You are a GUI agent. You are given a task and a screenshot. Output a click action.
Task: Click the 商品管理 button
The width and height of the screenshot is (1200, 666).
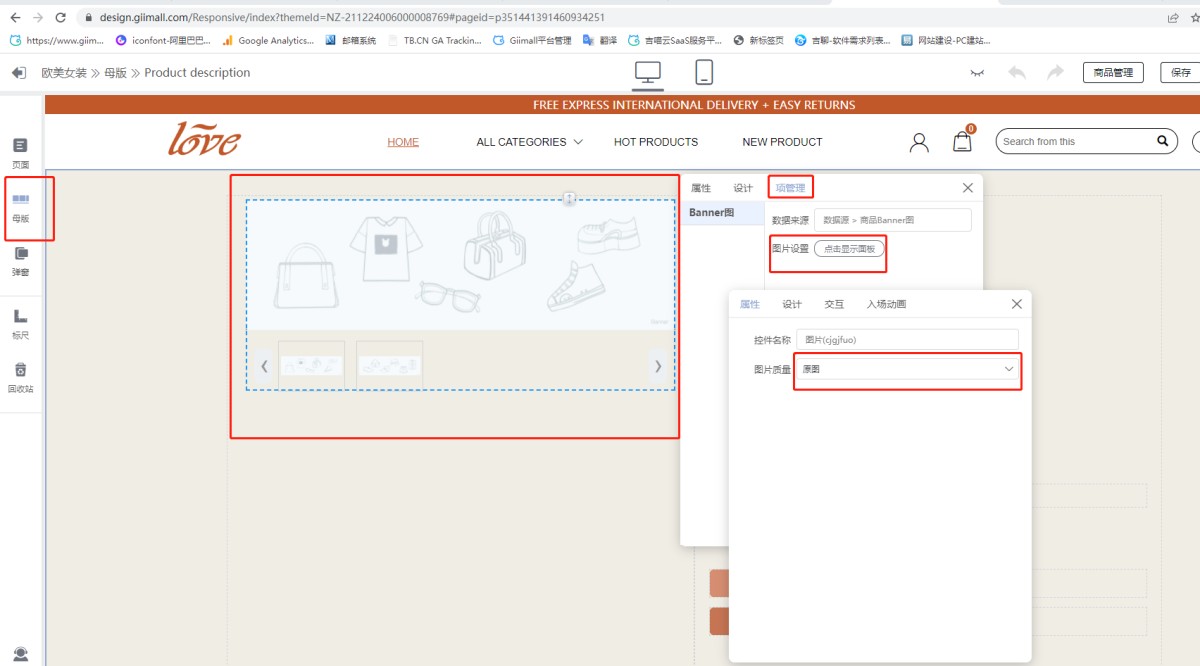tap(1113, 73)
